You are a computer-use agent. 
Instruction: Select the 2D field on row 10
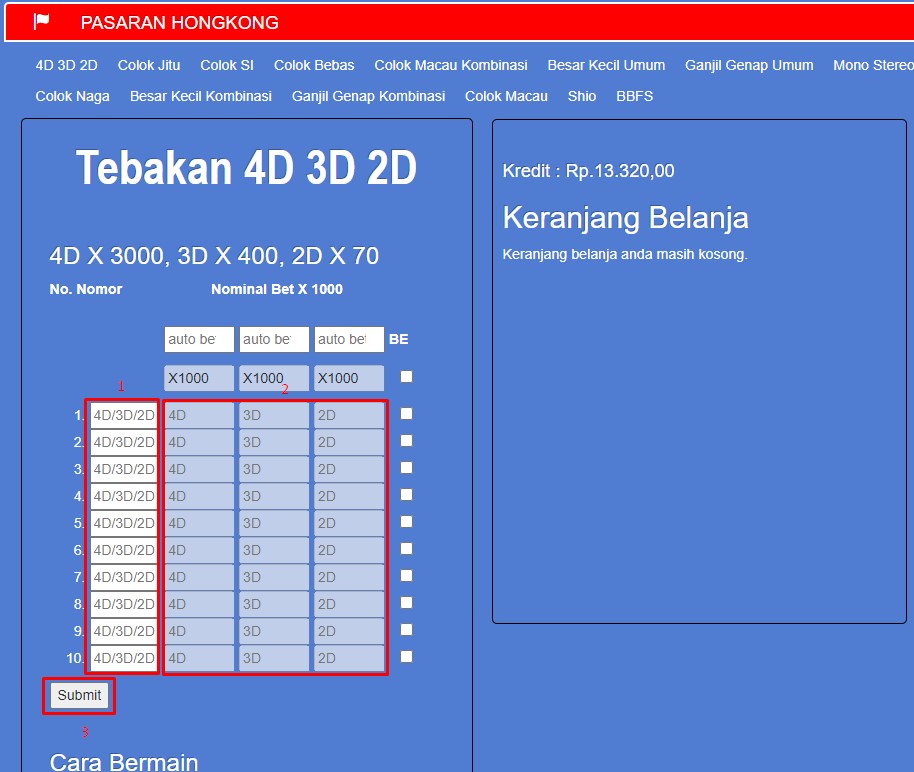point(348,658)
